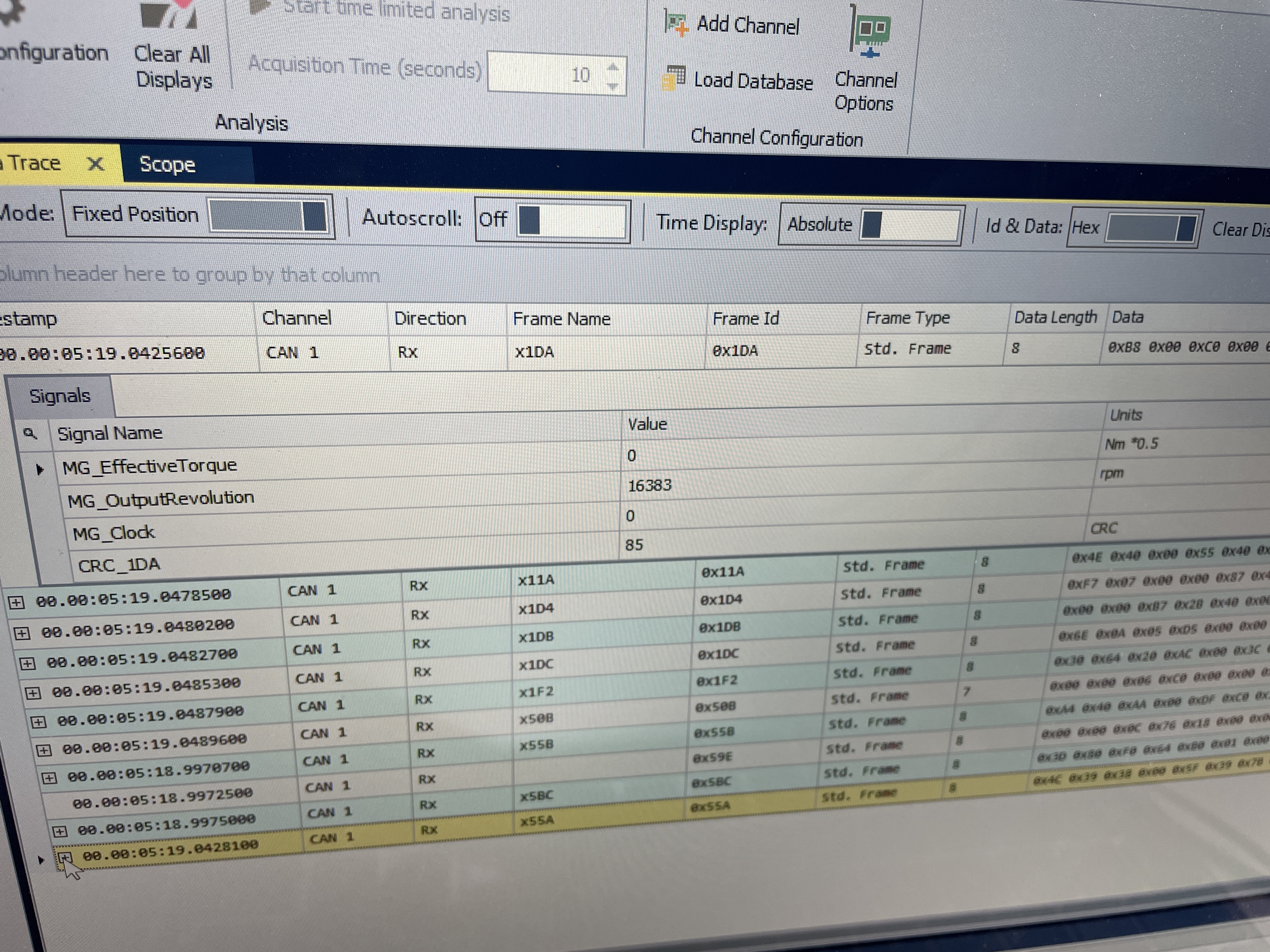This screenshot has height=952, width=1270.
Task: Expand the x11A frame row
Action: (16, 603)
